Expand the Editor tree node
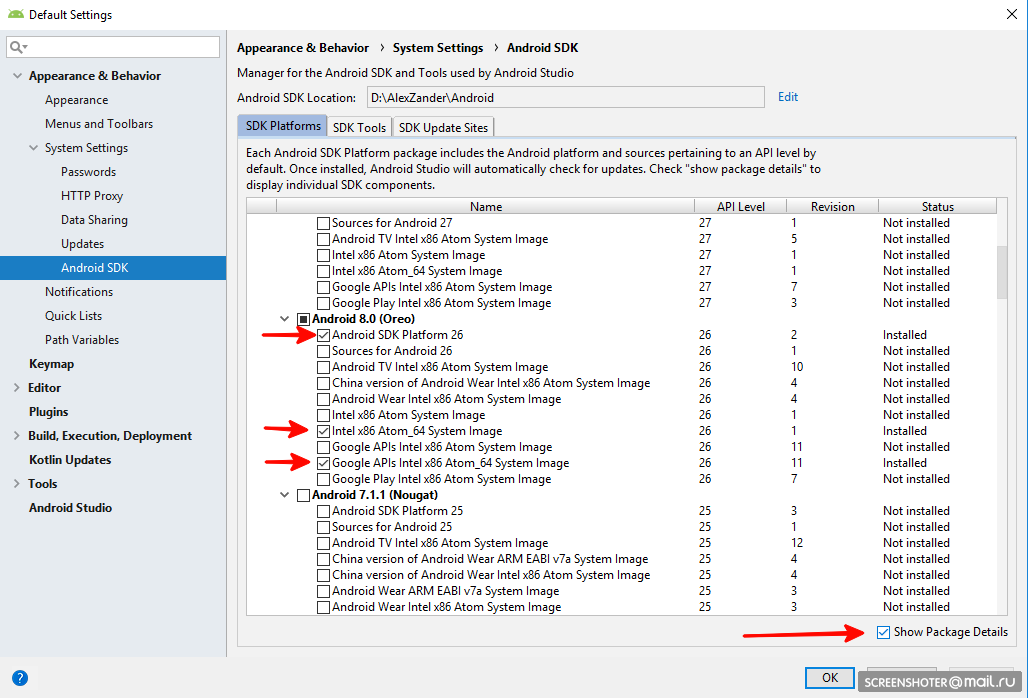 click(16, 388)
